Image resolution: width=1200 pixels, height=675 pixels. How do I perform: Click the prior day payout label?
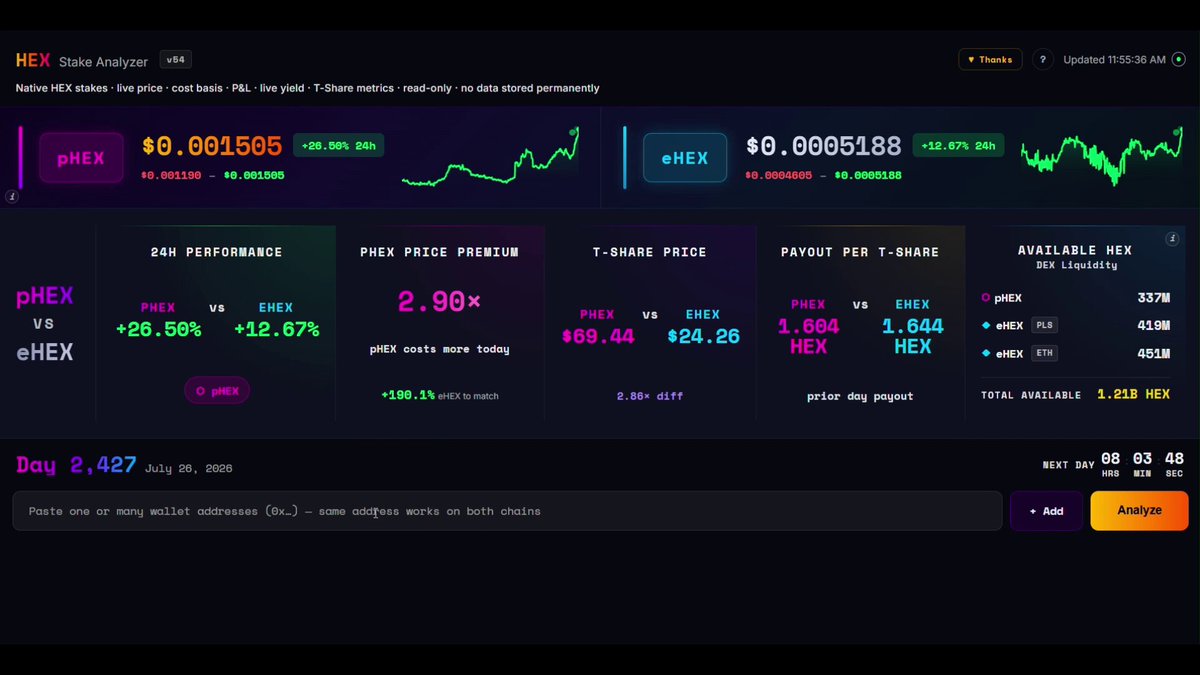860,396
